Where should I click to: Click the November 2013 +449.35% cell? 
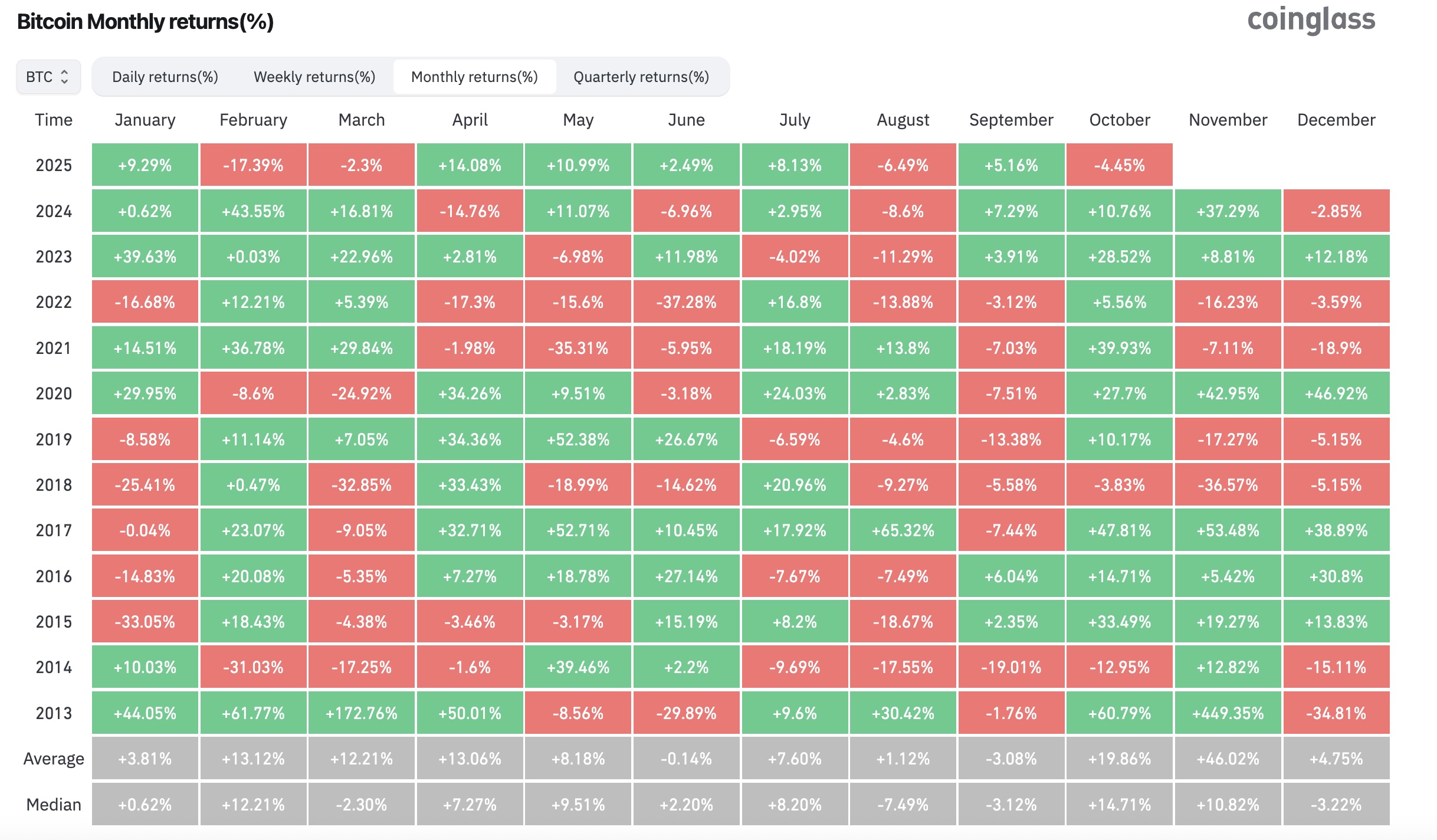coord(1228,713)
